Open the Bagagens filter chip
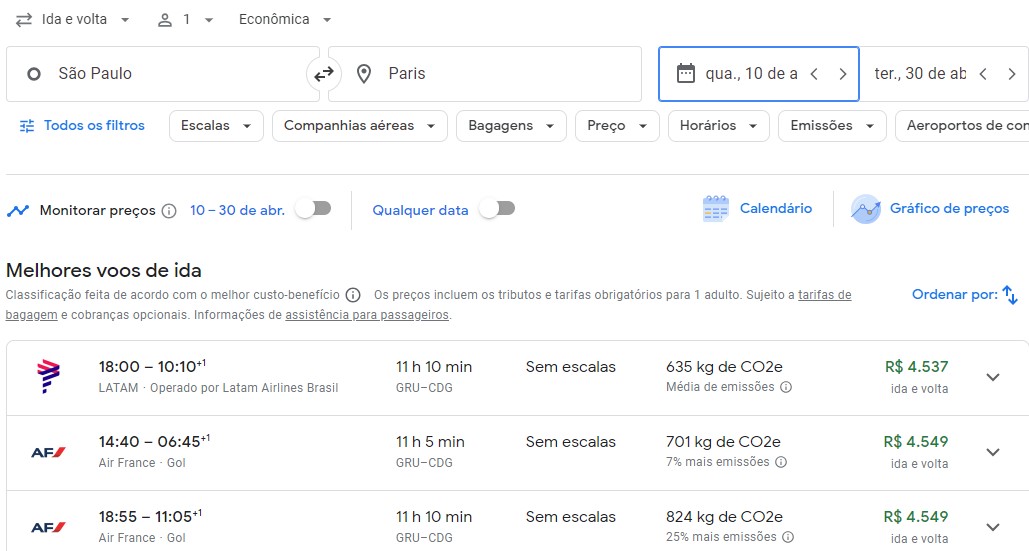Image resolution: width=1029 pixels, height=551 pixels. (x=510, y=126)
